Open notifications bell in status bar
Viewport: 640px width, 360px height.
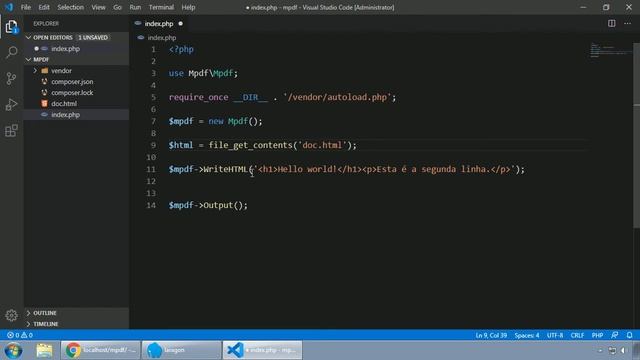pyautogui.click(x=629, y=335)
